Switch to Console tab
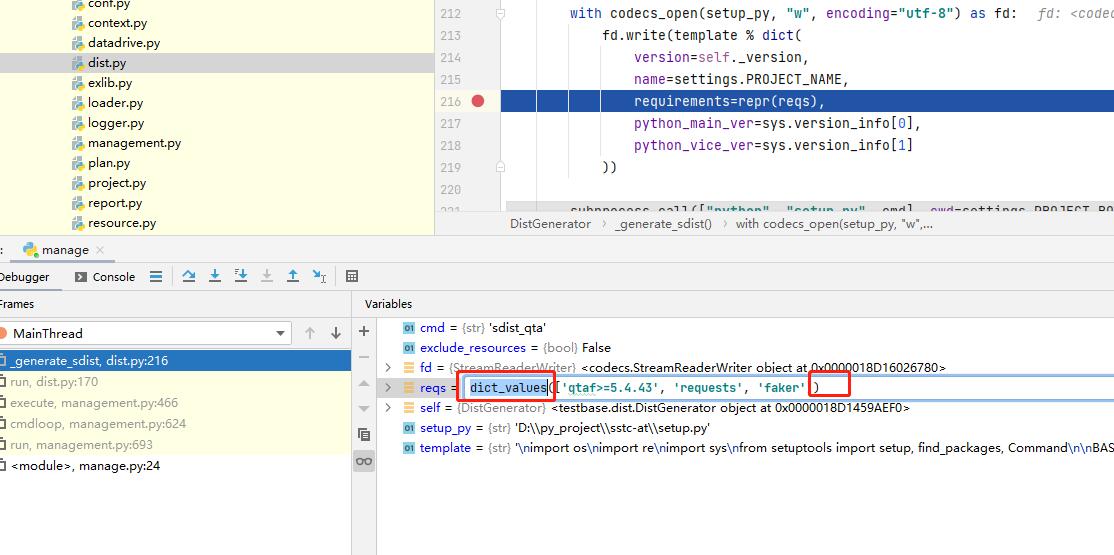 105,277
